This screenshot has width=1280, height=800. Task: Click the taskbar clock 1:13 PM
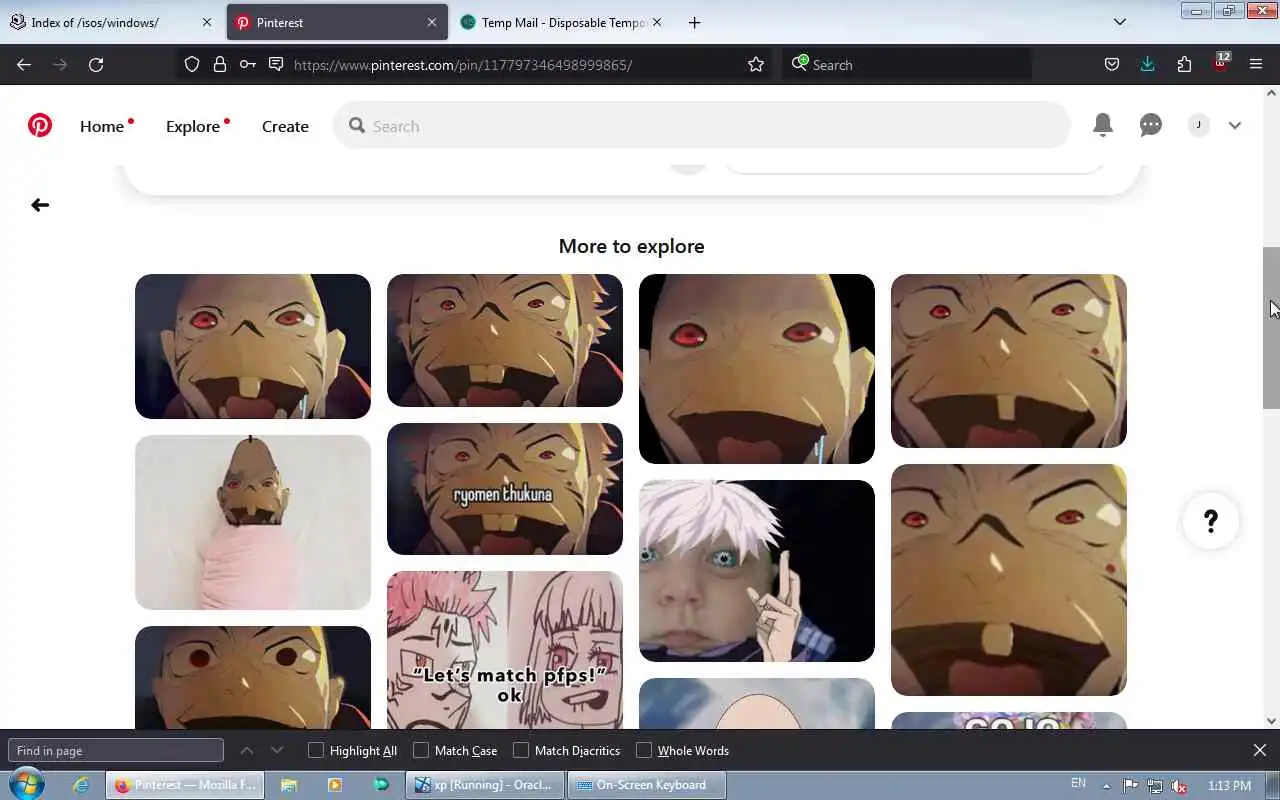(x=1230, y=786)
